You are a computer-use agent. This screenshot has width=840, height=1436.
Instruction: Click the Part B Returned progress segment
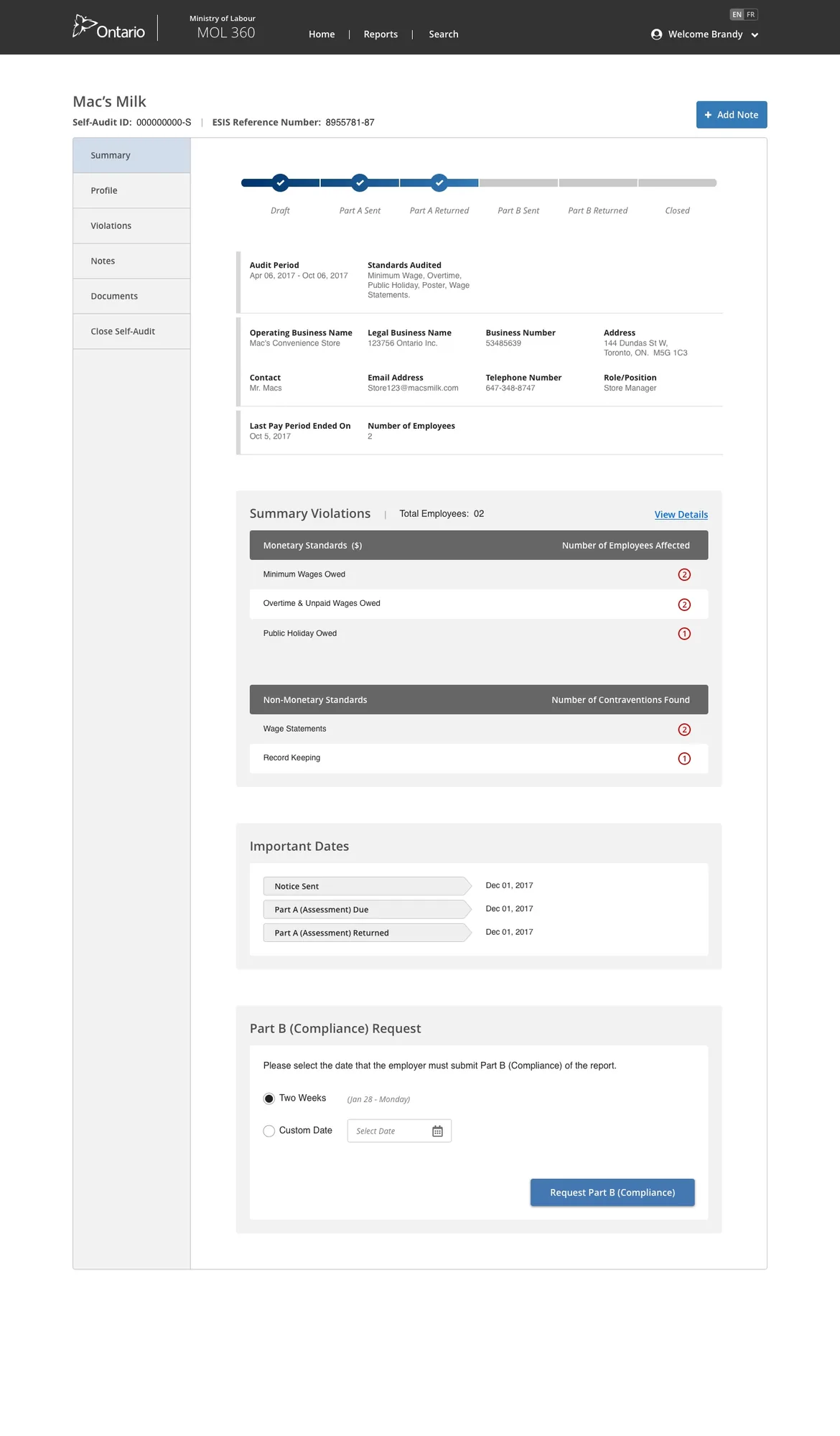coord(598,183)
